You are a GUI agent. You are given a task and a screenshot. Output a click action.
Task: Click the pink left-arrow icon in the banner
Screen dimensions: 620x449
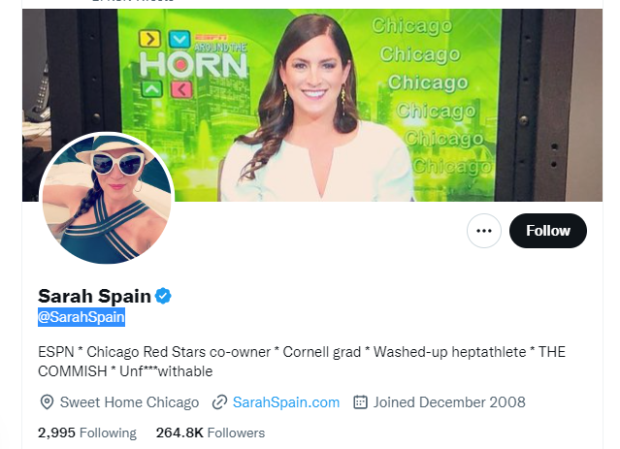tap(181, 90)
